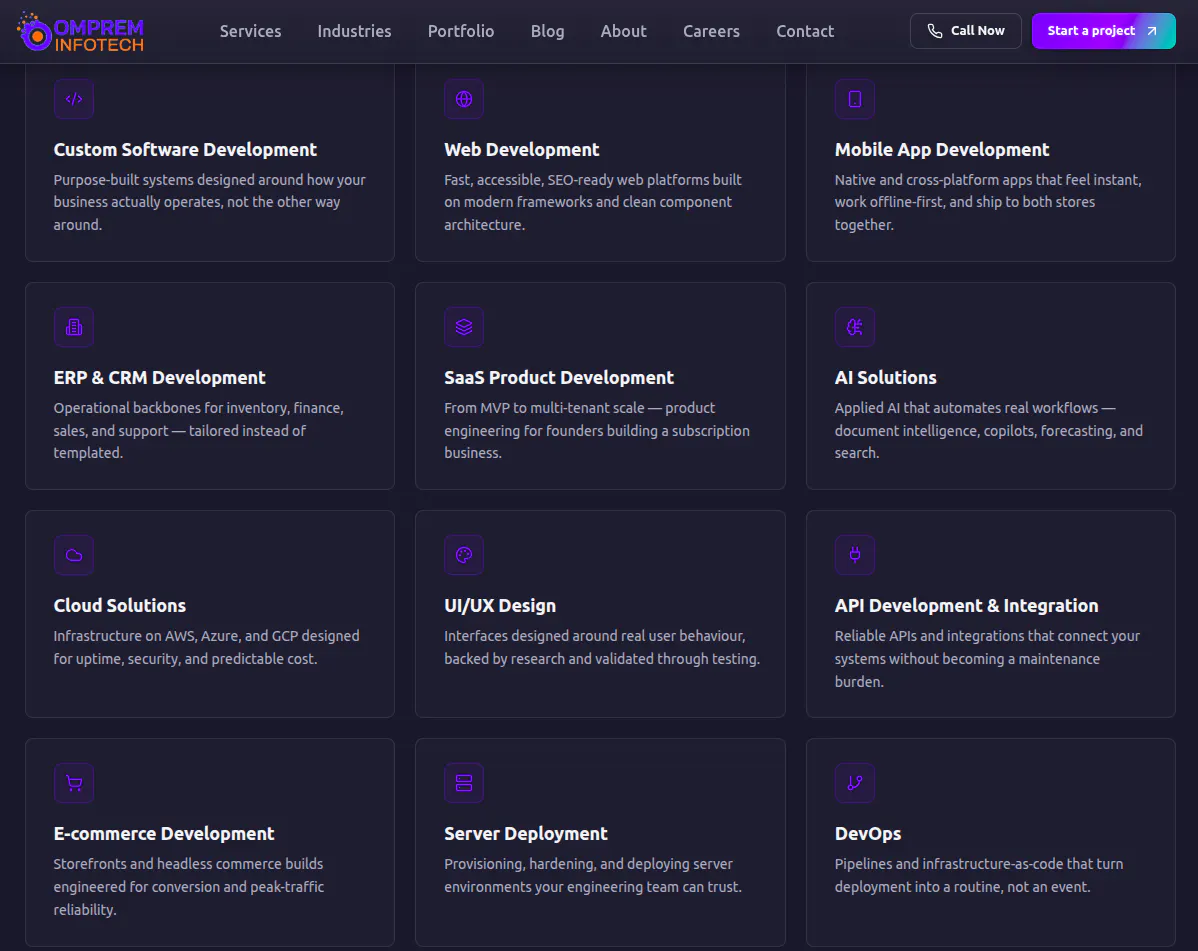Open the Careers page

coord(711,31)
